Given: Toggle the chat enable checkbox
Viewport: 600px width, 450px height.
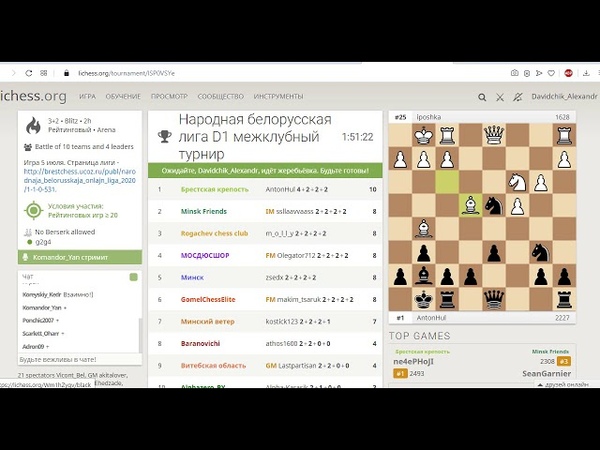Looking at the screenshot, I should 134,277.
